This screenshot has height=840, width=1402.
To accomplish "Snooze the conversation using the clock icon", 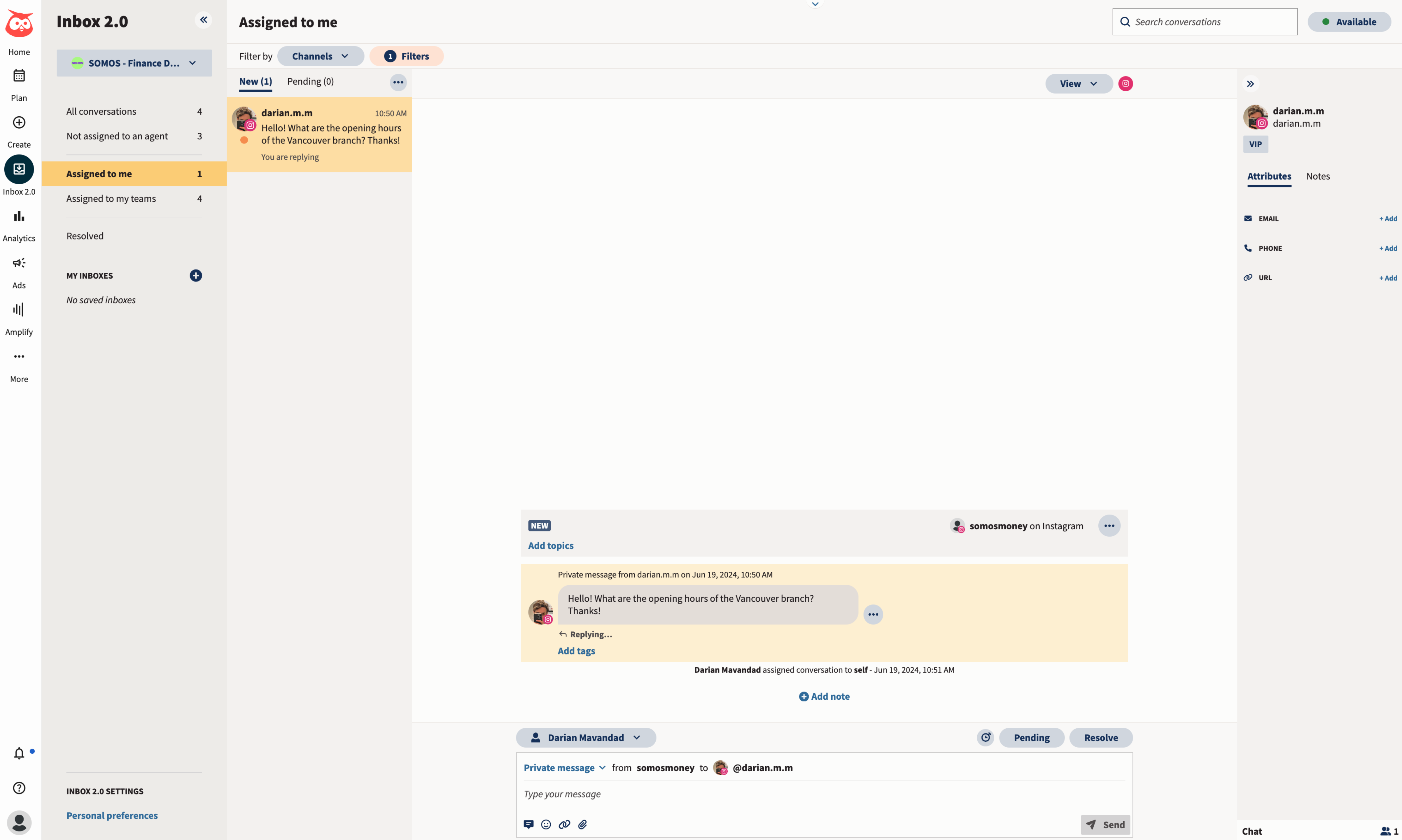I will coord(985,737).
